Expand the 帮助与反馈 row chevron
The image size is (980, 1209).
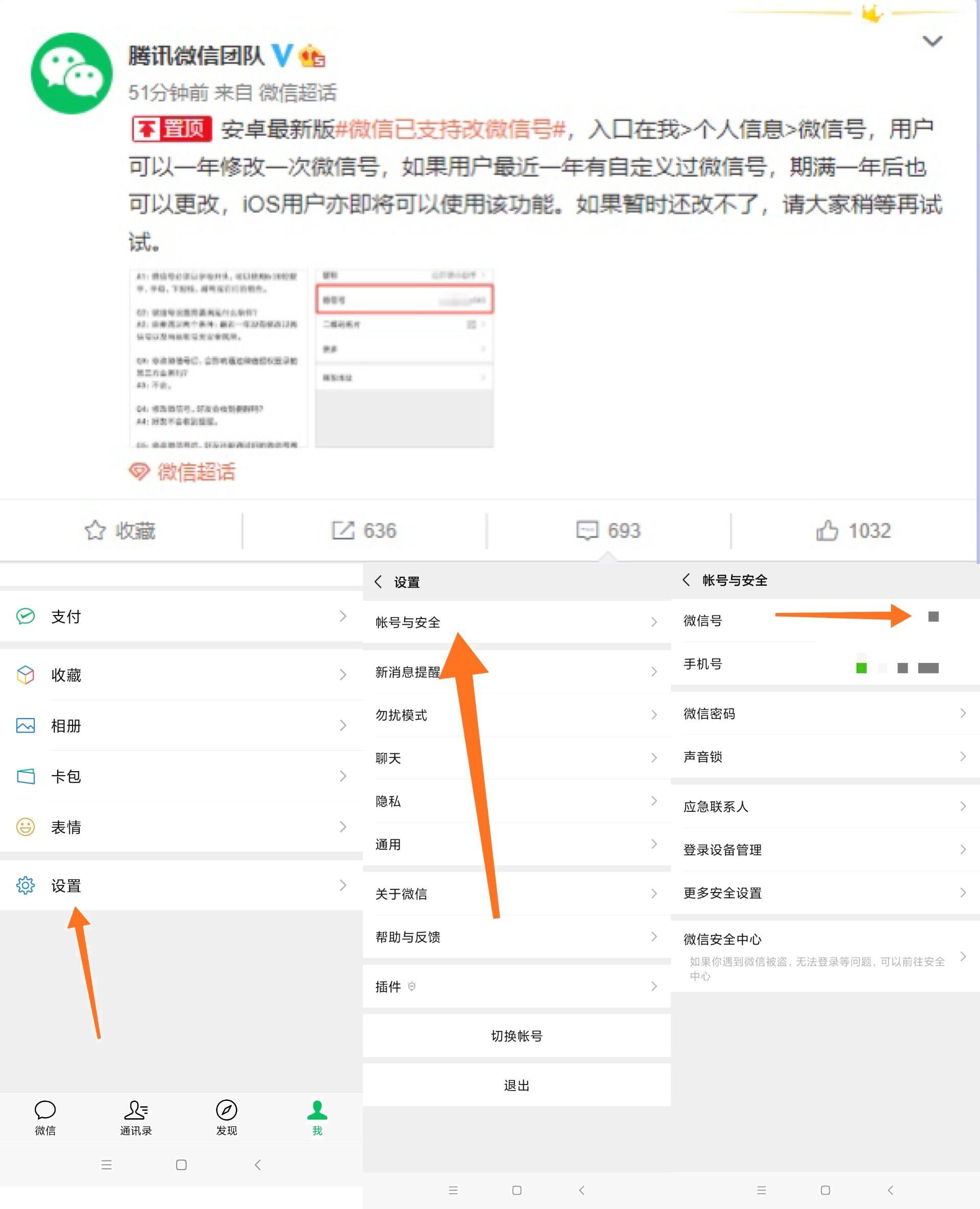(654, 936)
